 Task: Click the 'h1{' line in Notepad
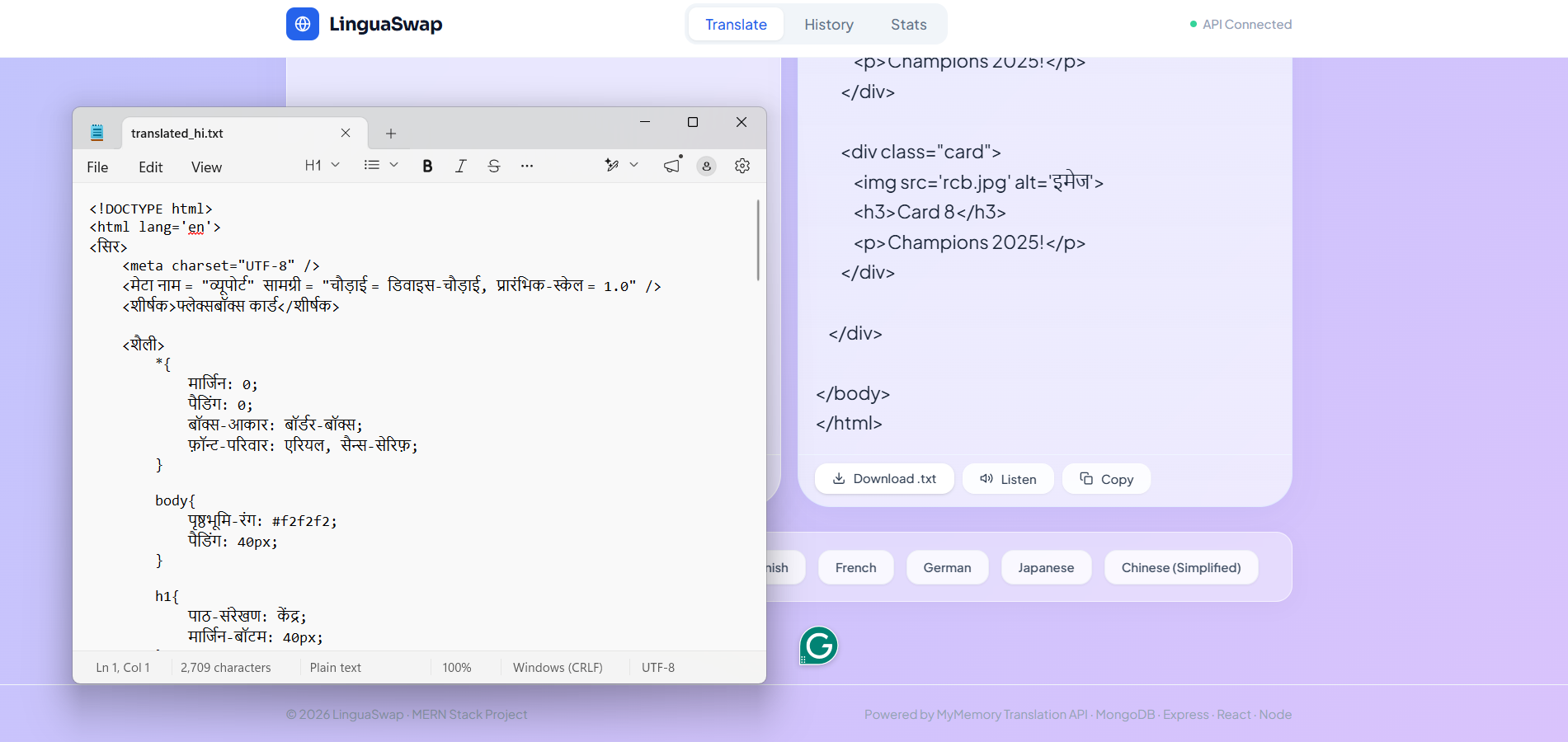click(167, 596)
